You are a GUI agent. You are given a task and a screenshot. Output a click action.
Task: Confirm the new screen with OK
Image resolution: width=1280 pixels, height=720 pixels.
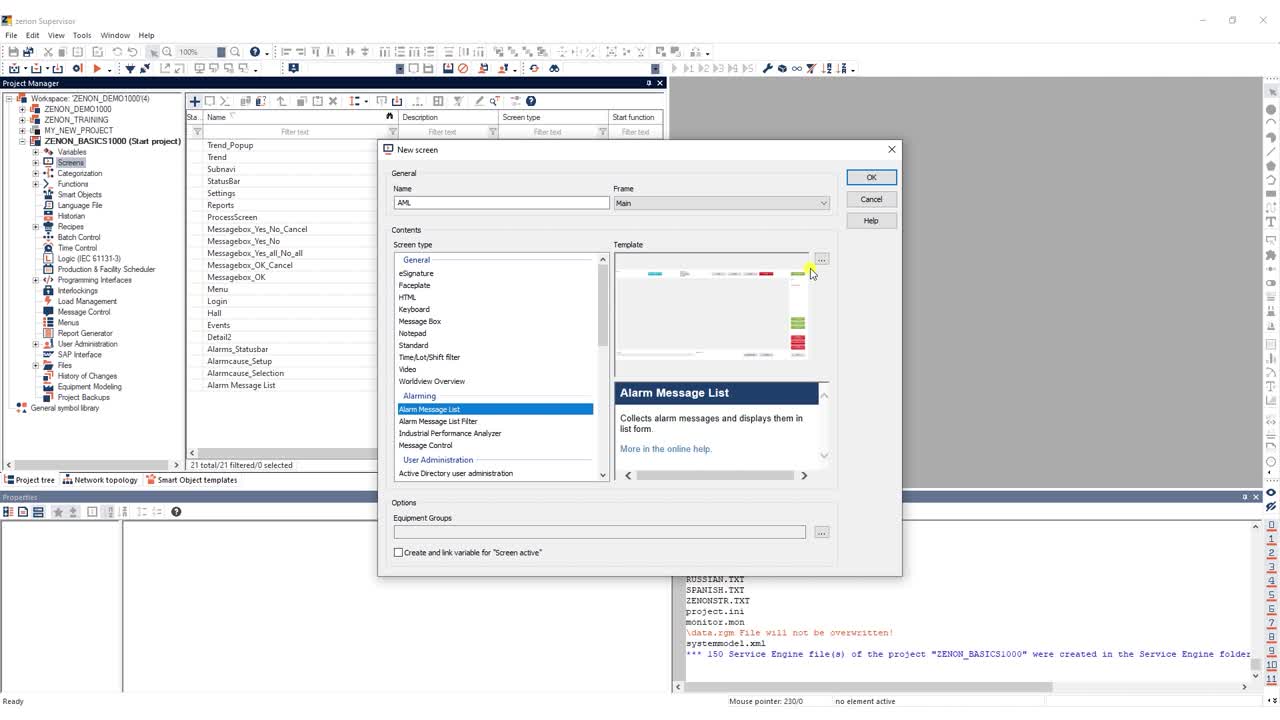coord(871,177)
